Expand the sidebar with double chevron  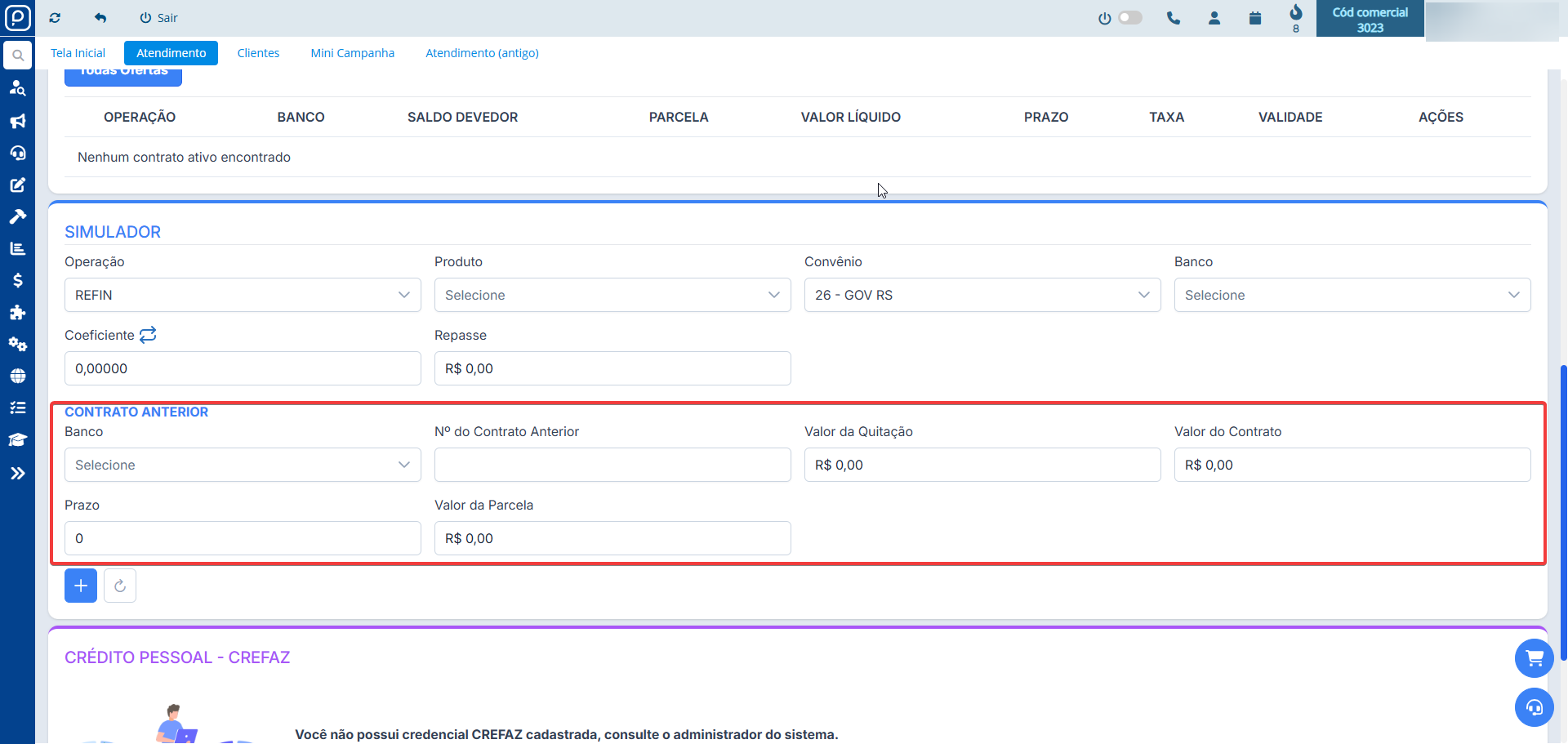(x=17, y=473)
